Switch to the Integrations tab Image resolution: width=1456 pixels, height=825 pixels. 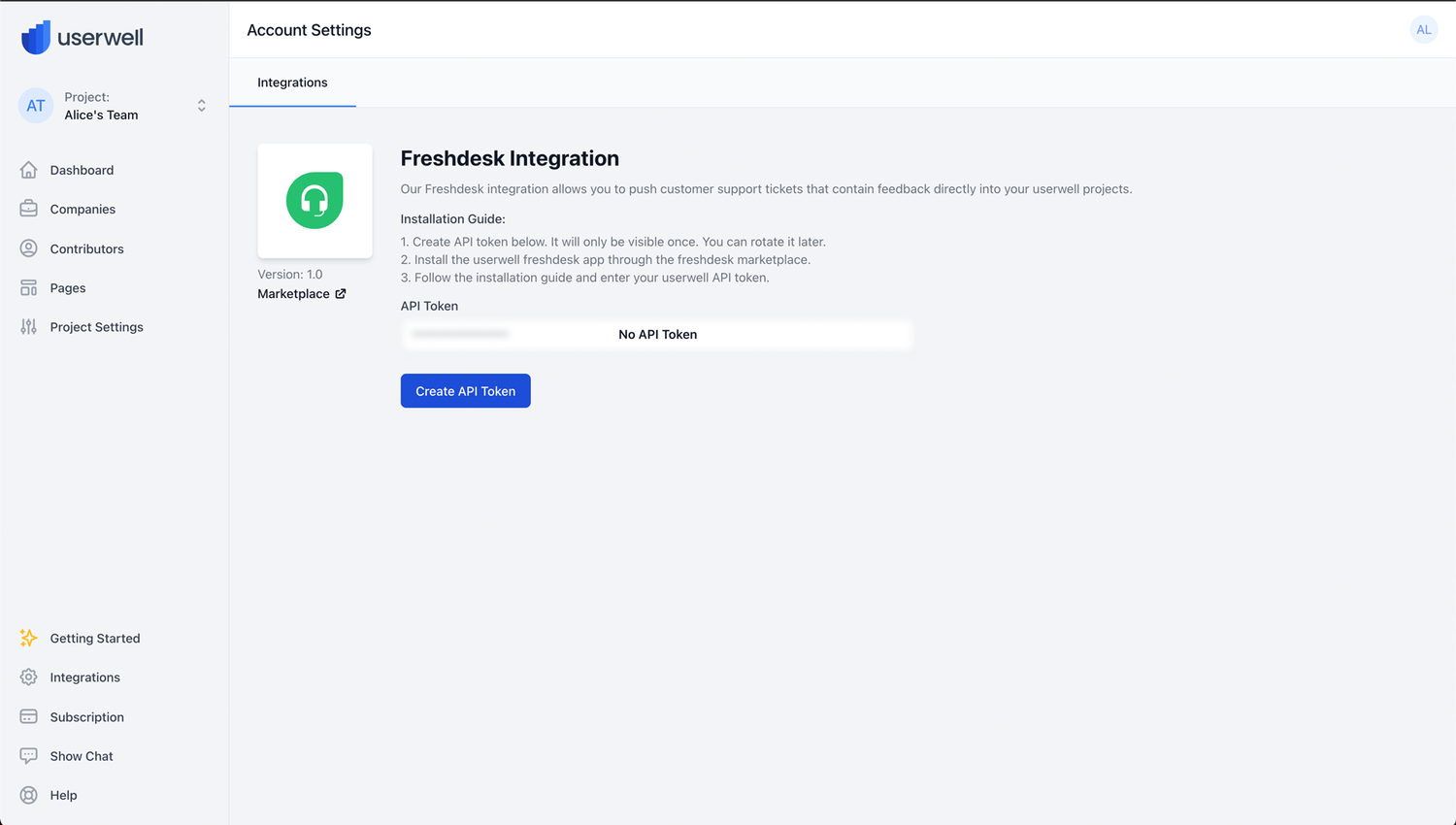(292, 82)
